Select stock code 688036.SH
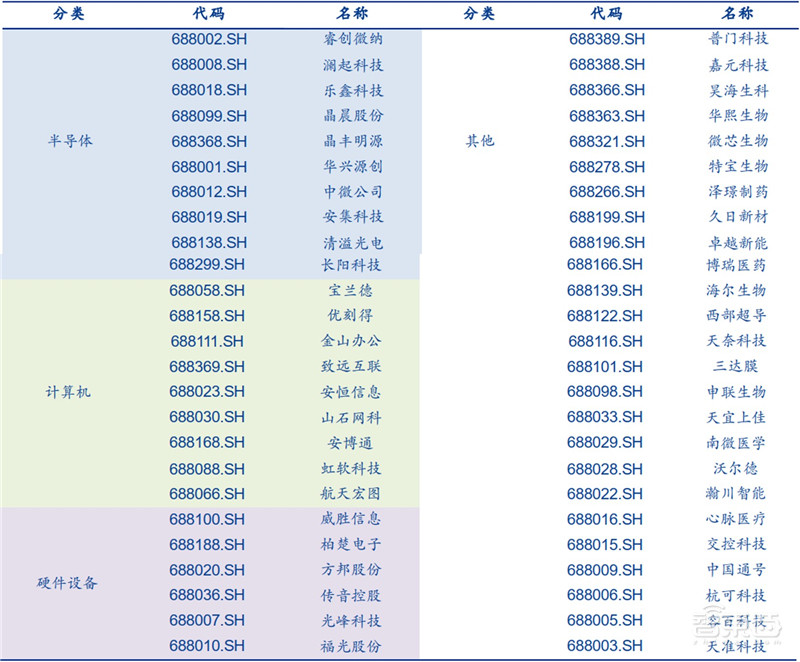 207,595
